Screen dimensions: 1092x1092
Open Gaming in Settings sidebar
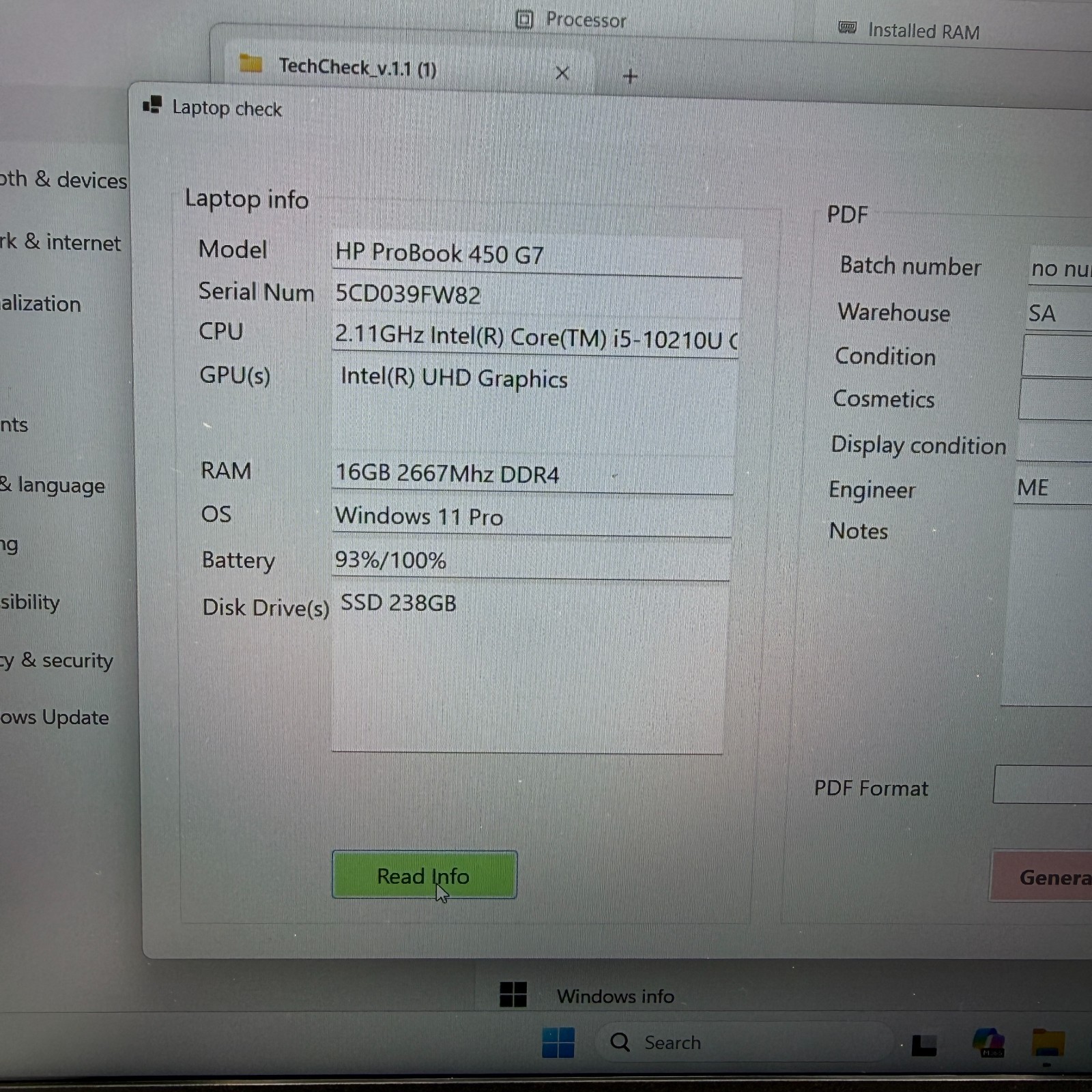pyautogui.click(x=9, y=545)
